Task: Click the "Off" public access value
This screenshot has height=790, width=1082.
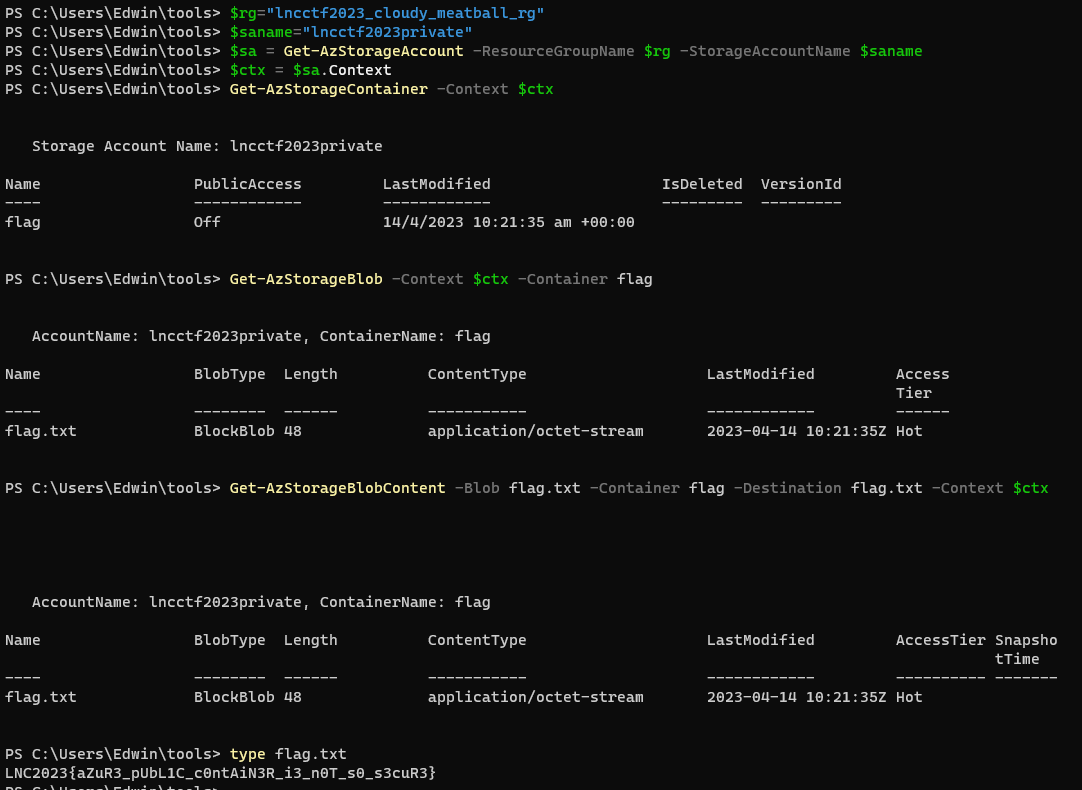Action: pyautogui.click(x=207, y=222)
